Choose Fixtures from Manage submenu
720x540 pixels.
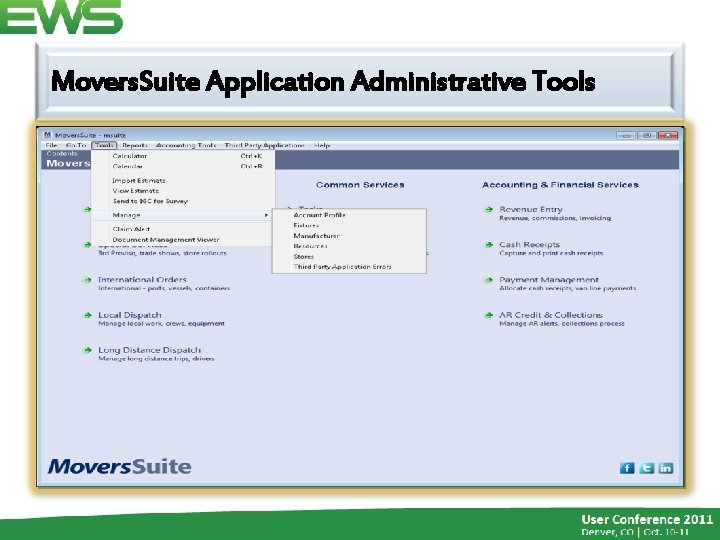click(x=349, y=225)
